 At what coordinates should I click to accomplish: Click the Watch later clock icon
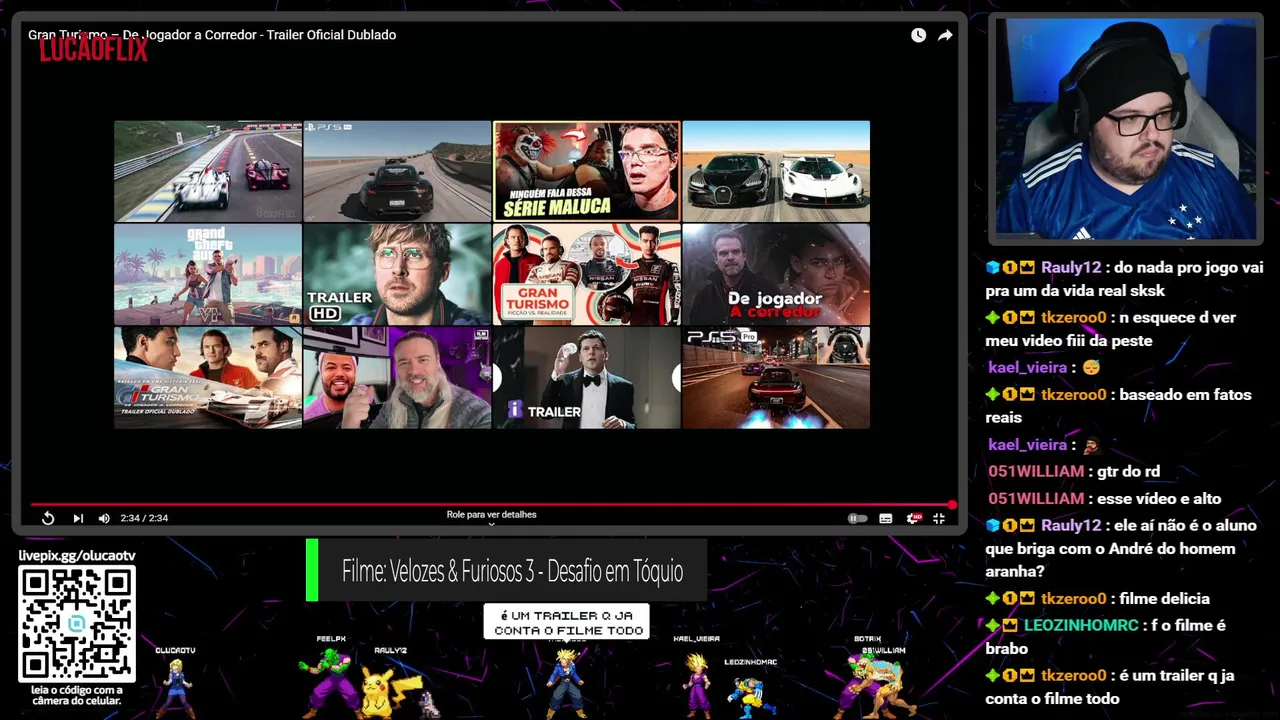click(918, 35)
